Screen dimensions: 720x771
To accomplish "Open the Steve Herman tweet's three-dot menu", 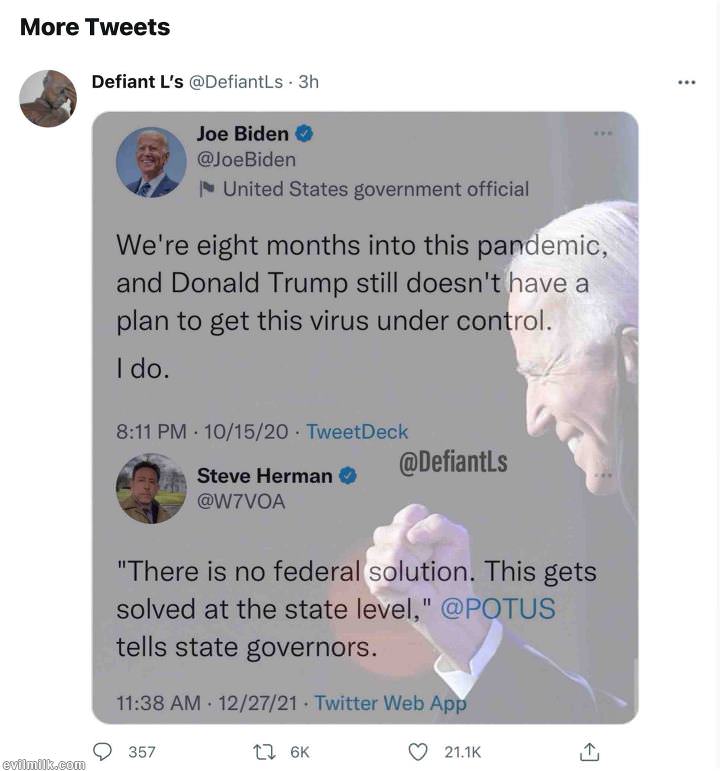I will [x=603, y=476].
